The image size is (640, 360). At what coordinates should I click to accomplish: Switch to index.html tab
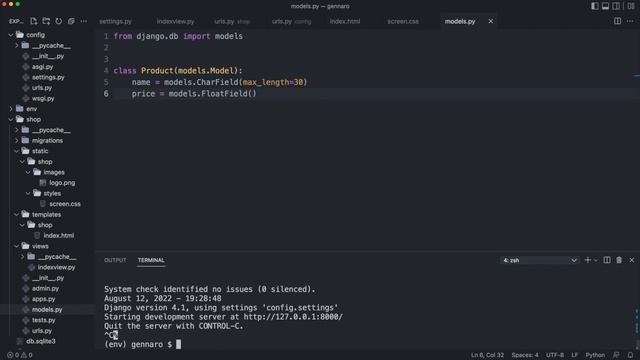tap(345, 21)
